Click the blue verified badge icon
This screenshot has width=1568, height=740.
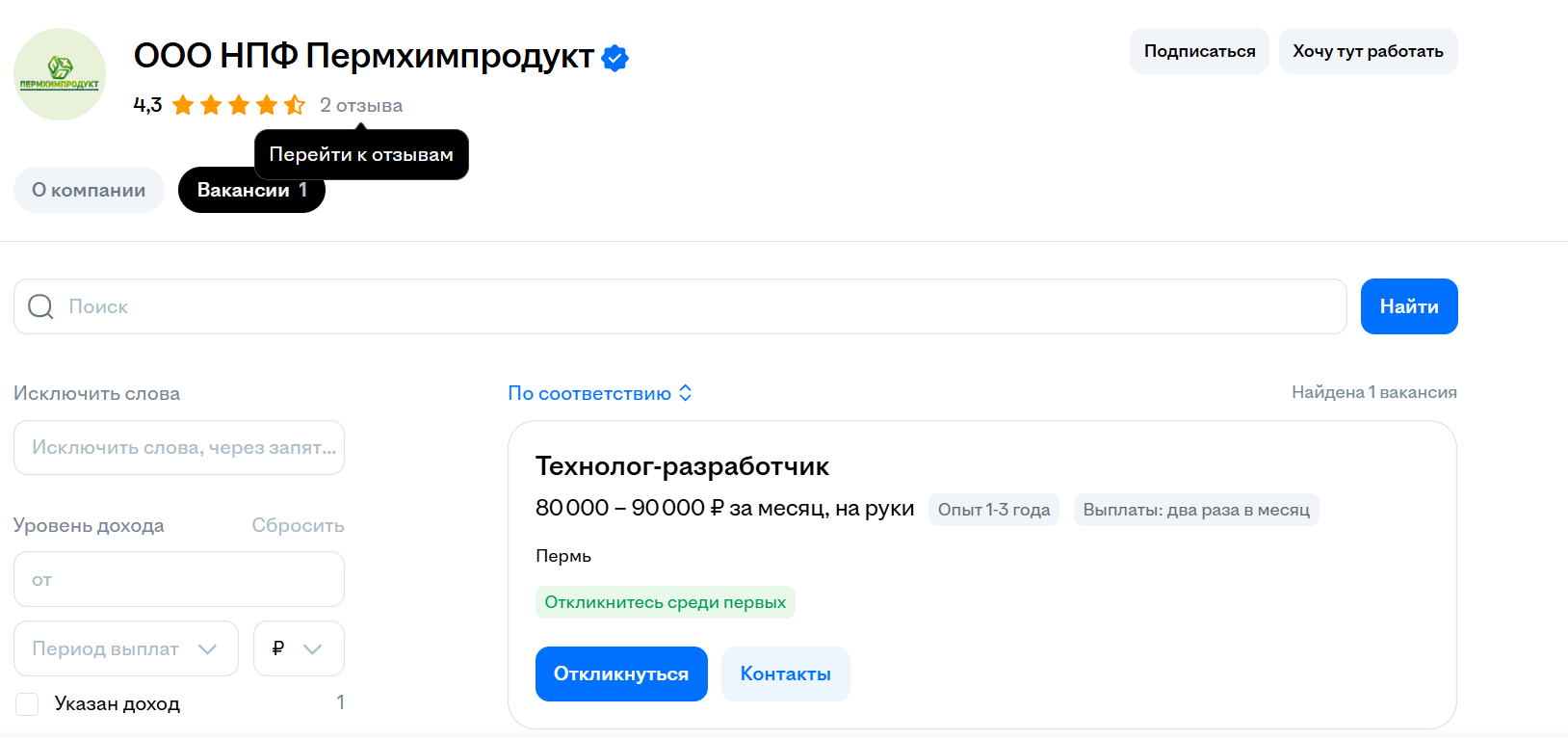coord(614,58)
